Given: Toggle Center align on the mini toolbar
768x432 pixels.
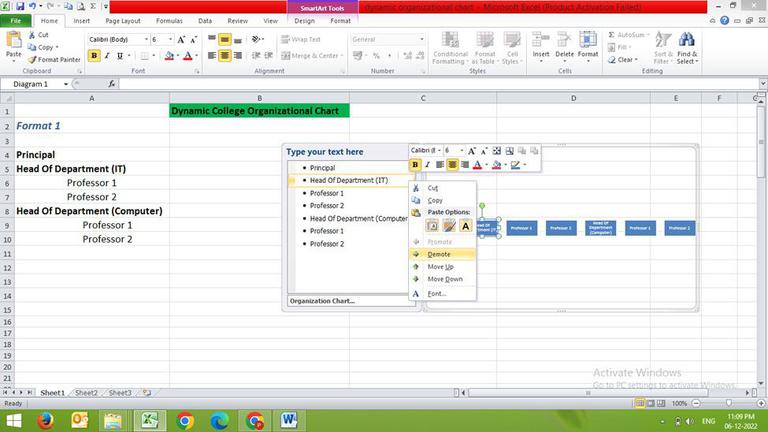Looking at the screenshot, I should coord(452,165).
